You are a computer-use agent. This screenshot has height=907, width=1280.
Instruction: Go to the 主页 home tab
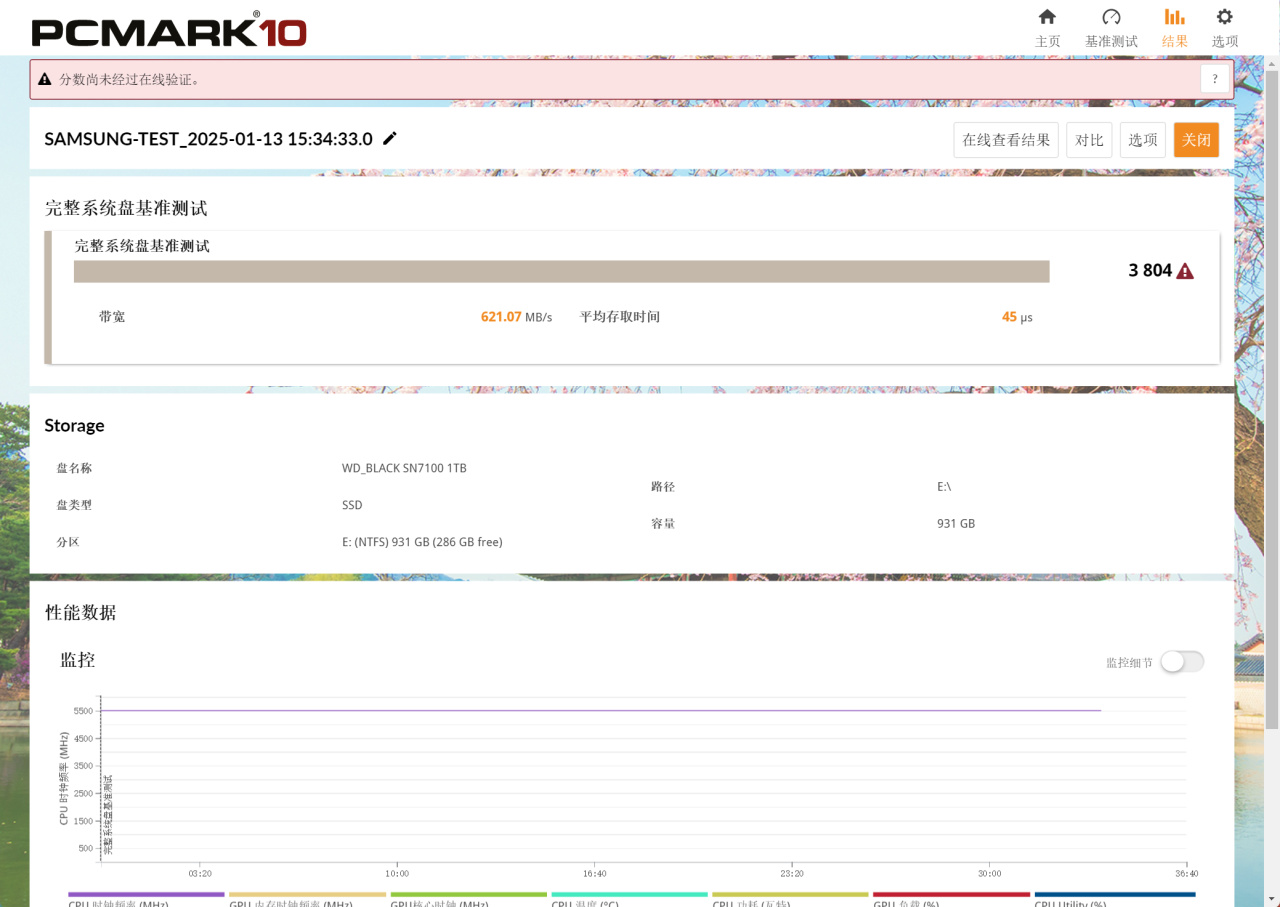(1047, 28)
